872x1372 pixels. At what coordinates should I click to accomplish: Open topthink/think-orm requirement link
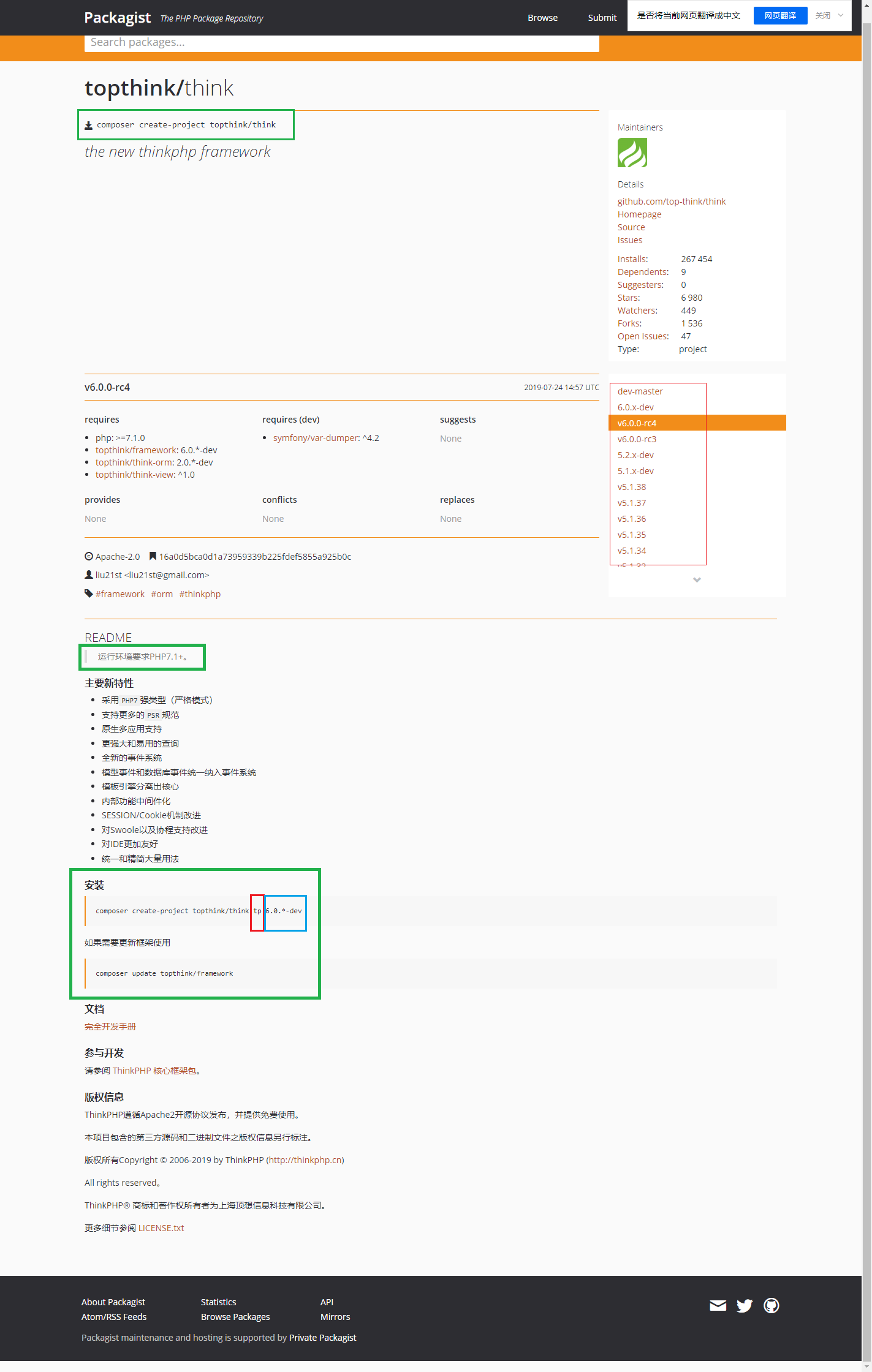pyautogui.click(x=134, y=462)
